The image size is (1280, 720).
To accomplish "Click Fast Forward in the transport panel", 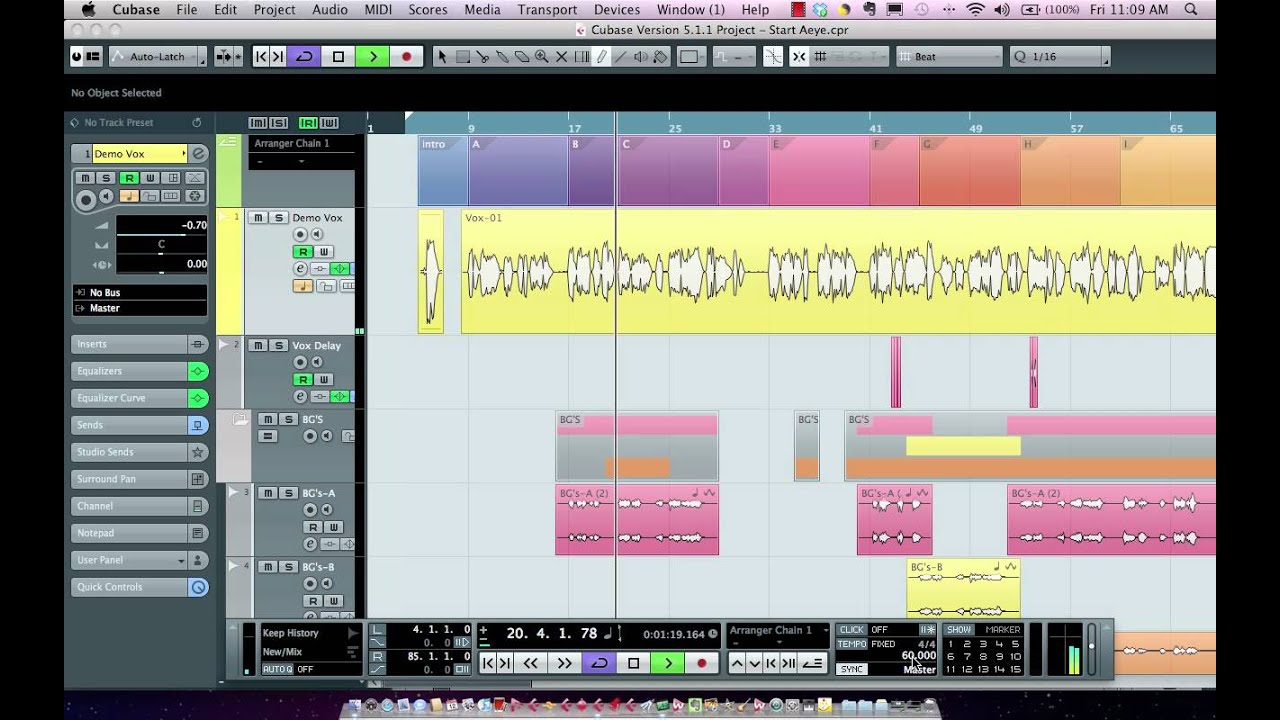I will click(565, 663).
